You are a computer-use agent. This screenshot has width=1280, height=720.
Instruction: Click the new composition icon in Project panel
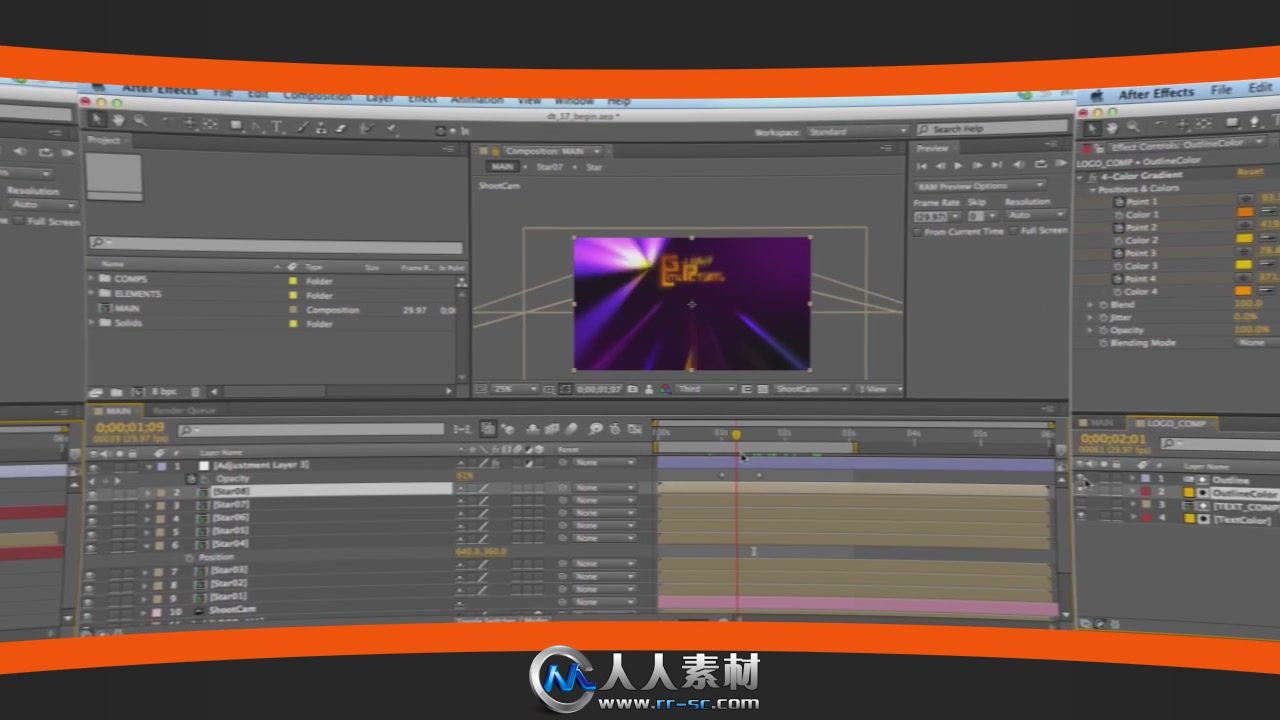point(138,392)
